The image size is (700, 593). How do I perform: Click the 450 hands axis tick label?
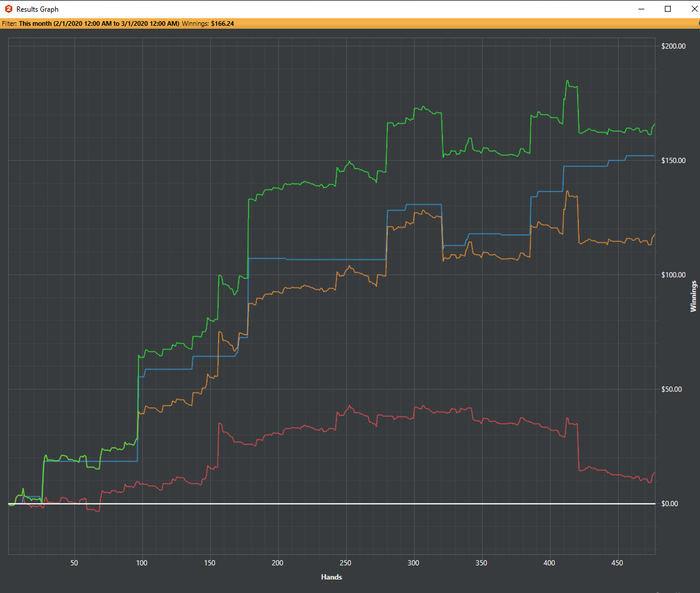pyautogui.click(x=617, y=563)
